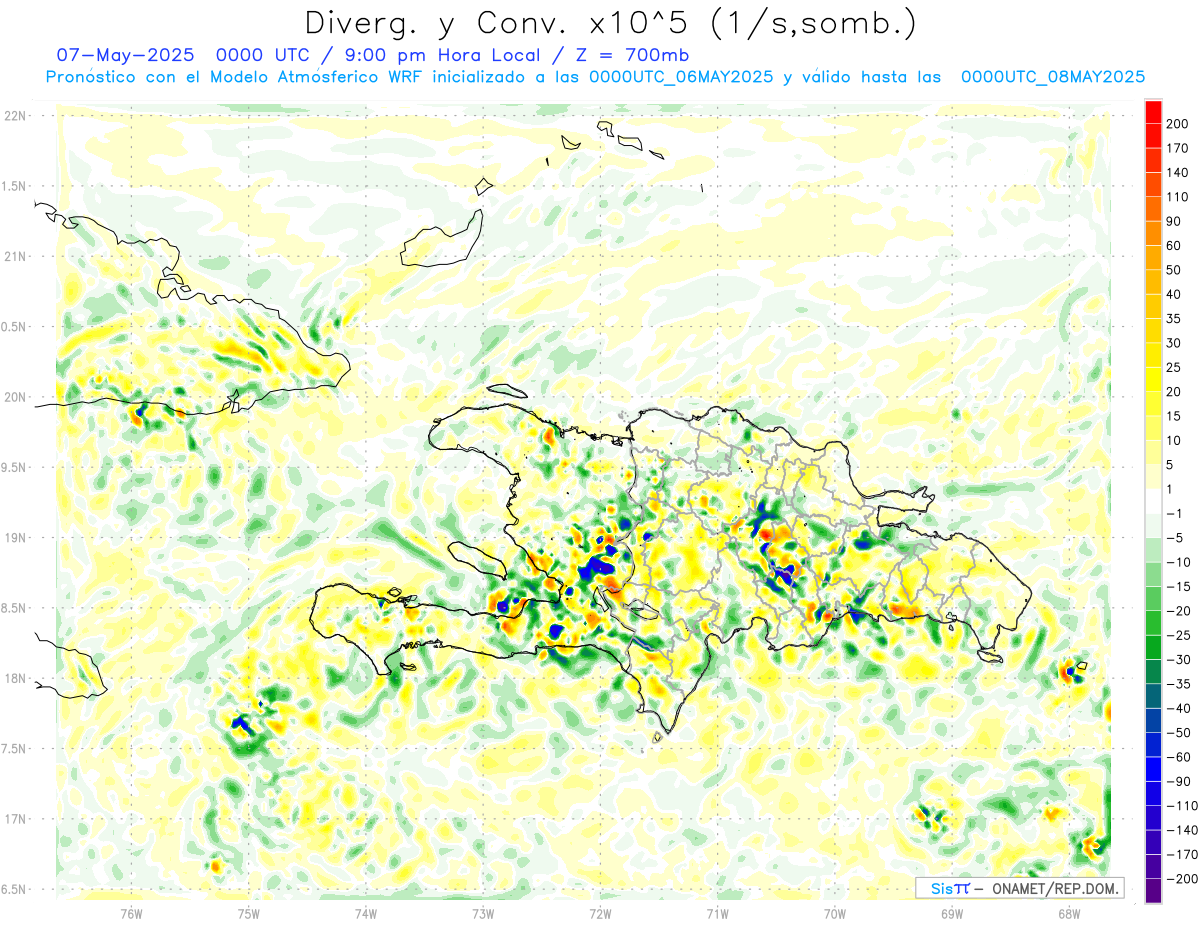Click the "68W" longitude label
This screenshot has height=927, width=1200.
click(x=1069, y=913)
